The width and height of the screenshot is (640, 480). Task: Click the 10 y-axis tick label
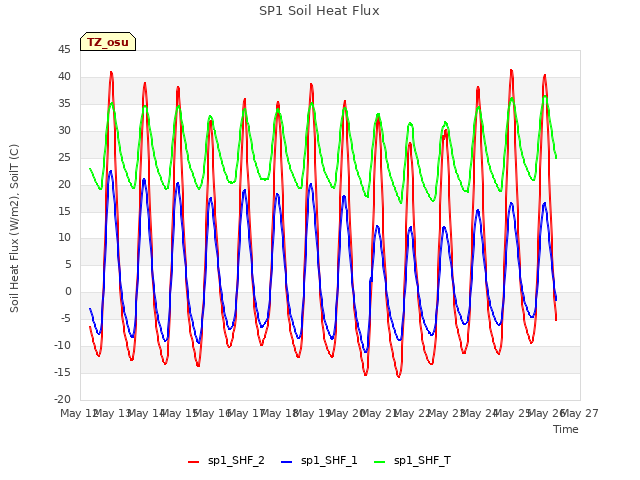64,238
